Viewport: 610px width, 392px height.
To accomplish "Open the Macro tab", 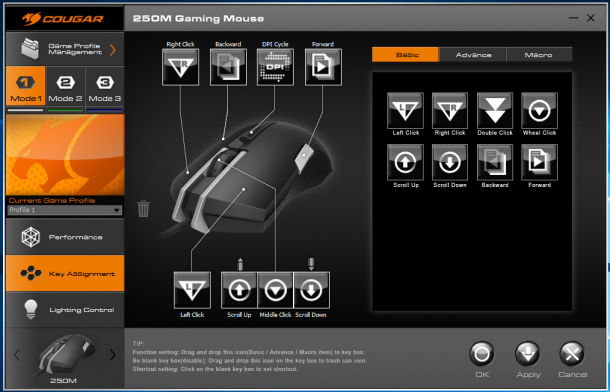I will pyautogui.click(x=539, y=55).
